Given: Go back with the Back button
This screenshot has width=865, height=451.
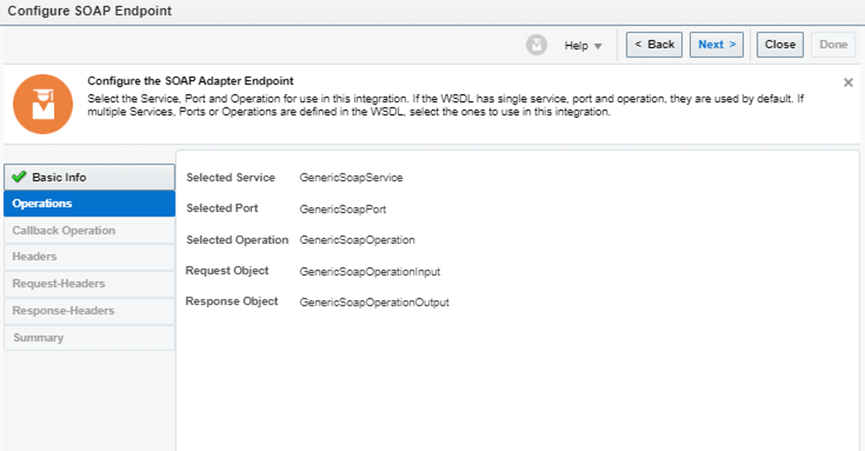Looking at the screenshot, I should 654,45.
